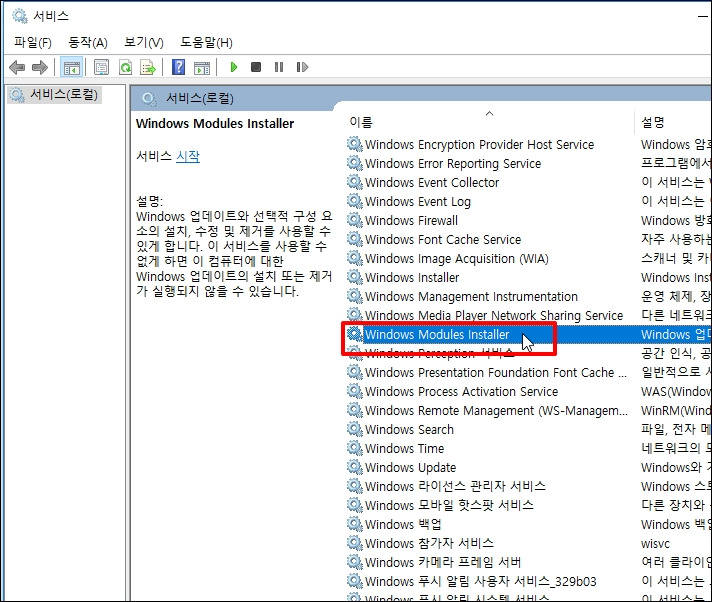Click gear icon beside Windows Event Log
The width and height of the screenshot is (712, 602).
click(x=355, y=201)
